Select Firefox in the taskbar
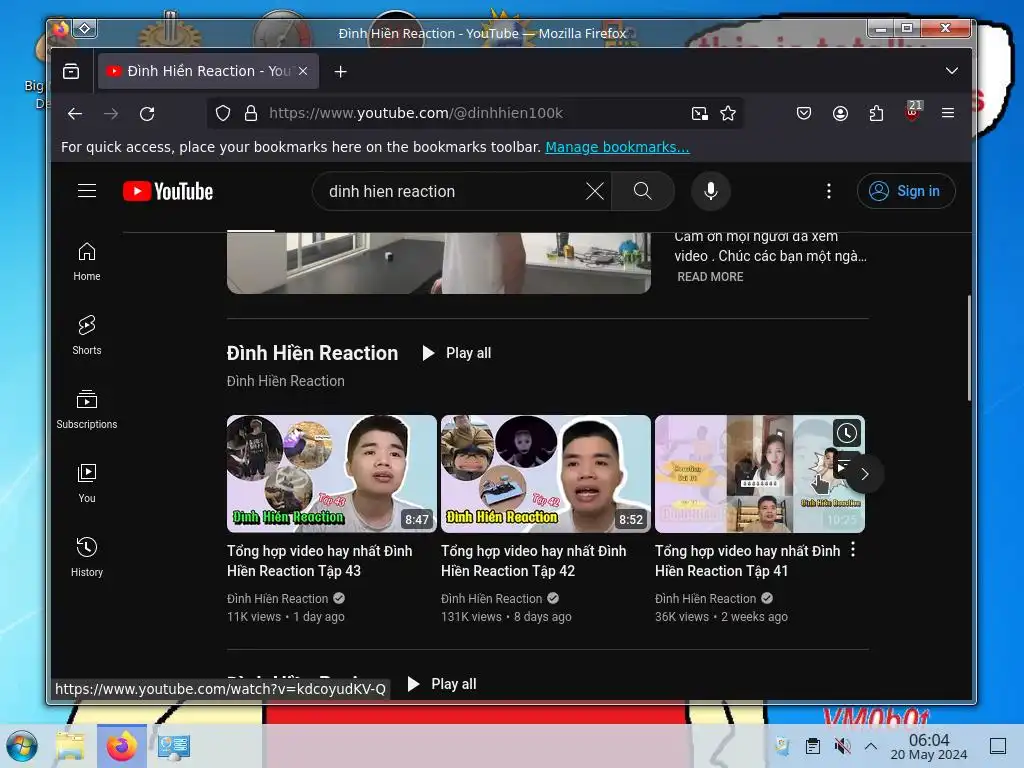Viewport: 1024px width, 768px height. (x=121, y=746)
